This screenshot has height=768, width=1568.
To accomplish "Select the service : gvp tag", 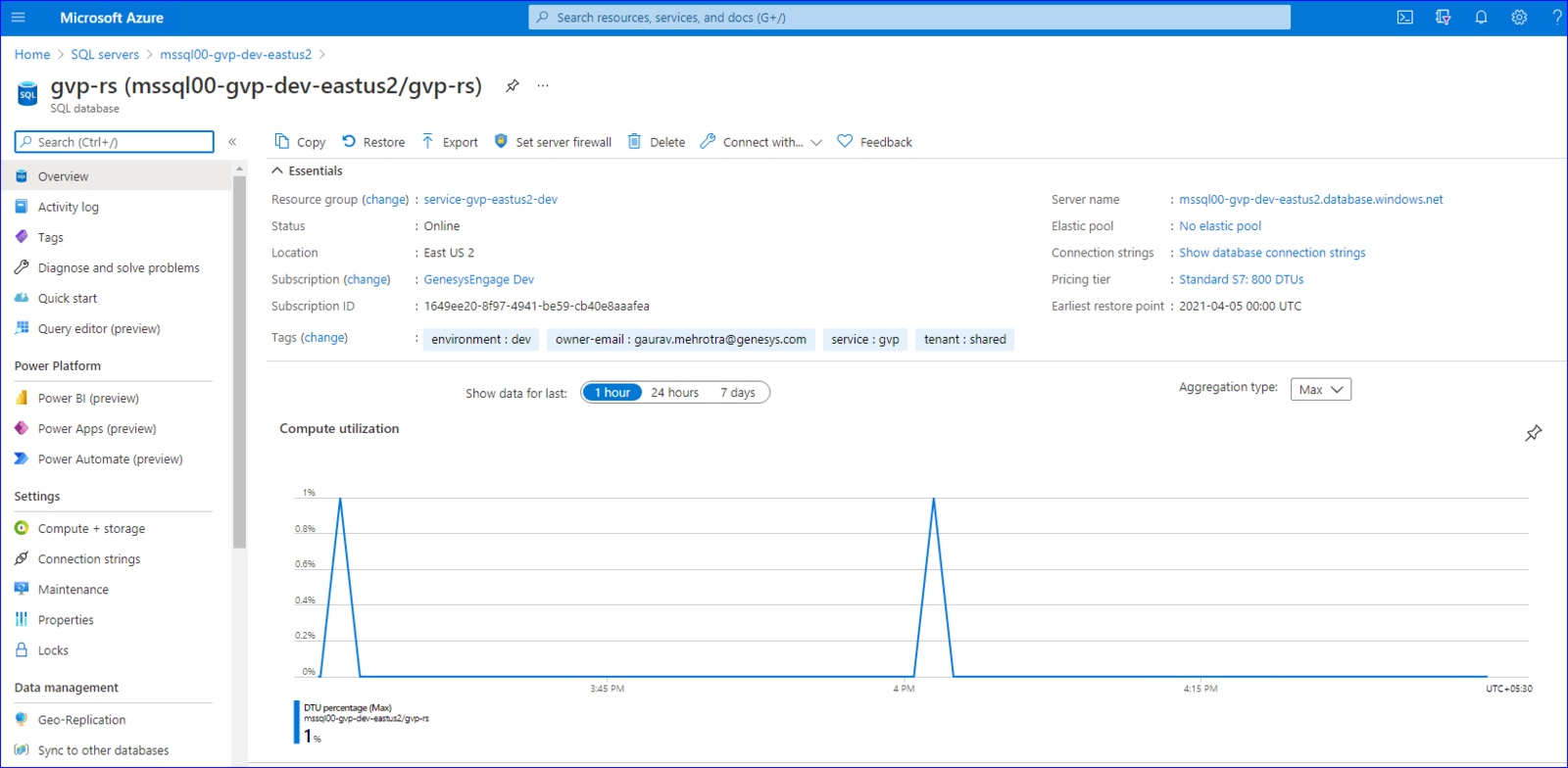I will click(x=865, y=340).
